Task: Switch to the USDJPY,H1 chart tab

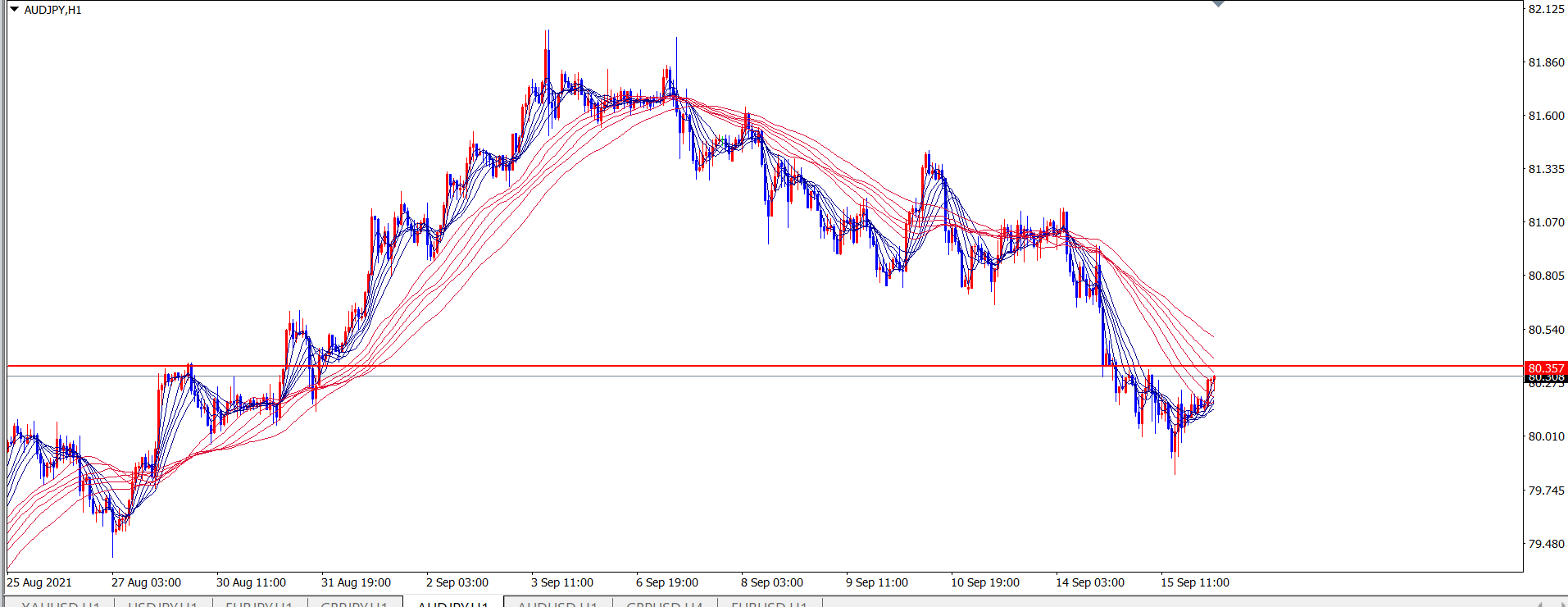Action: coord(162,604)
